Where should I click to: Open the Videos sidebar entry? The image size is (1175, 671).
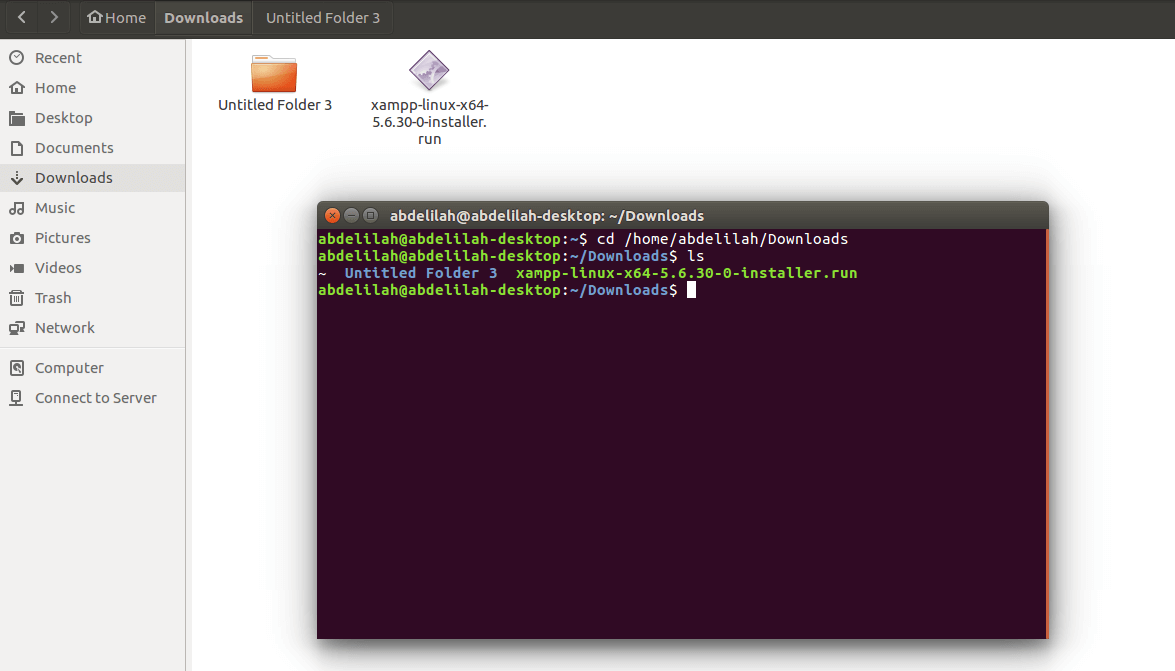pyautogui.click(x=92, y=268)
